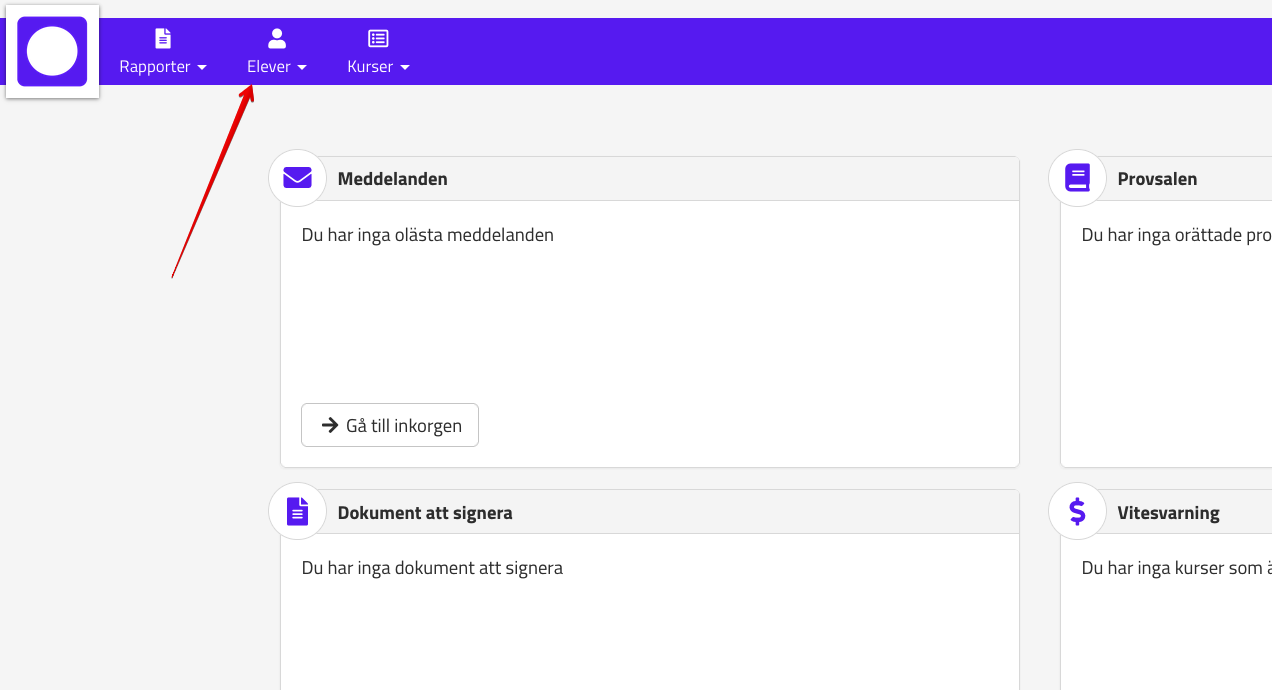Expand the Rapporter dropdown caret
Screen dimensions: 1272x690
pyautogui.click(x=202, y=68)
